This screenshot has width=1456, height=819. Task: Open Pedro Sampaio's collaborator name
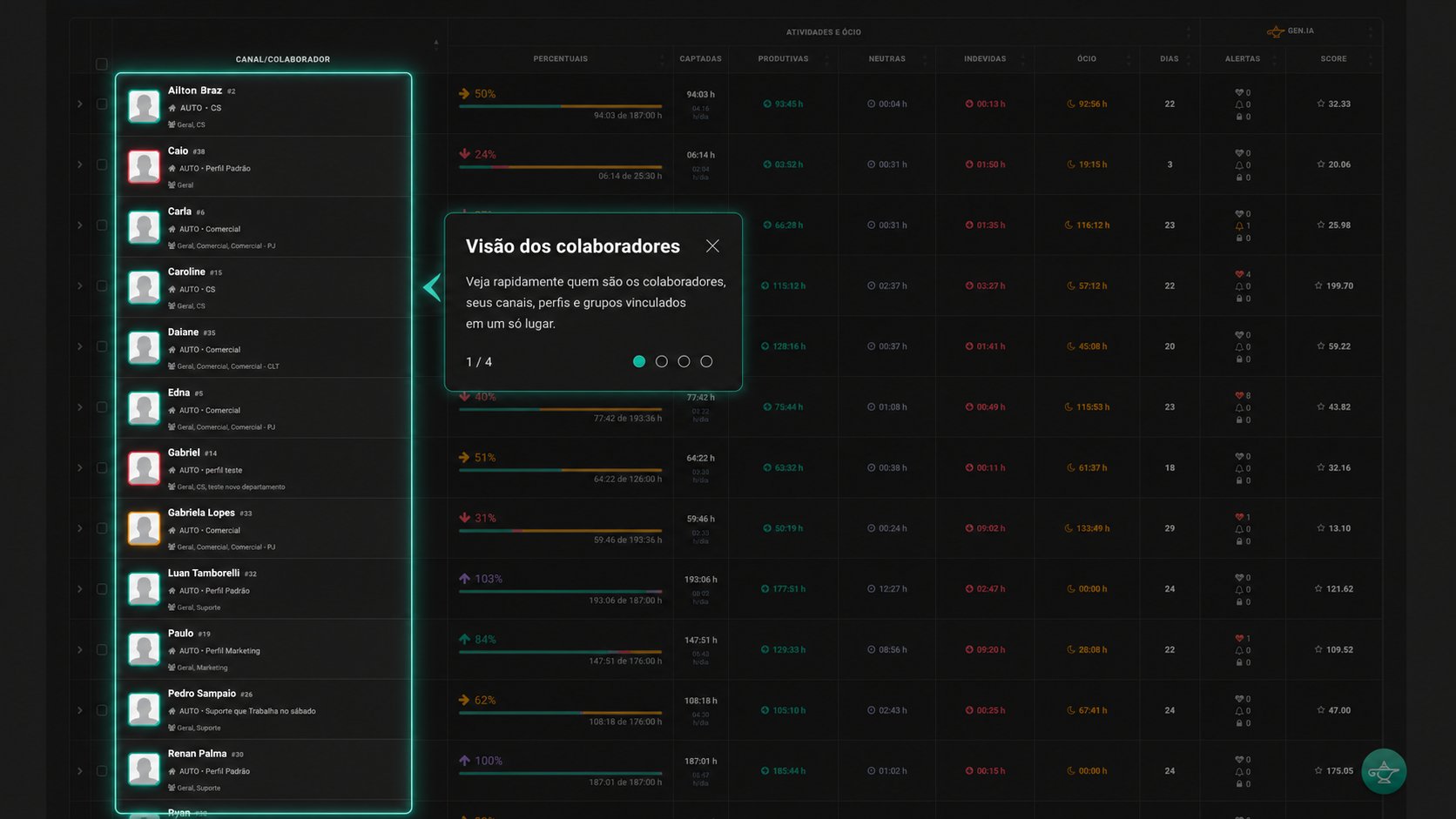pyautogui.click(x=202, y=694)
